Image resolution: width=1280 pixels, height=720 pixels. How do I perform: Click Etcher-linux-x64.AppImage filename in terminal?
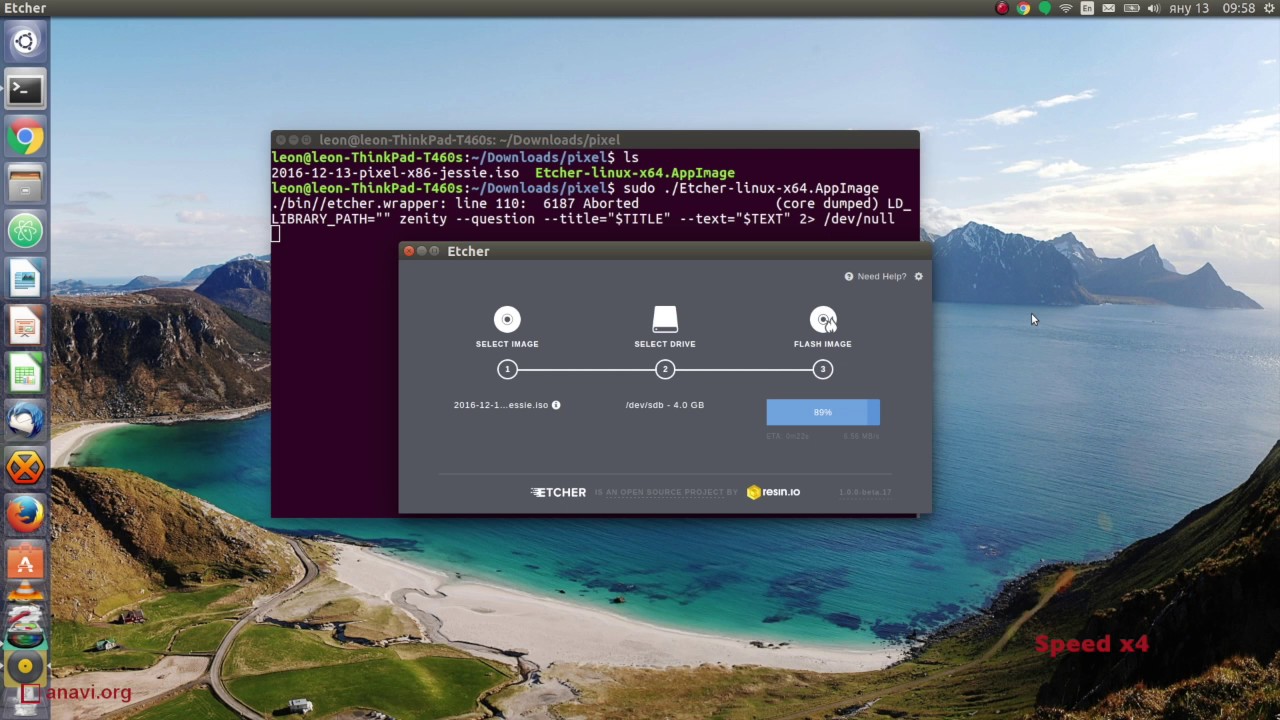pos(635,173)
